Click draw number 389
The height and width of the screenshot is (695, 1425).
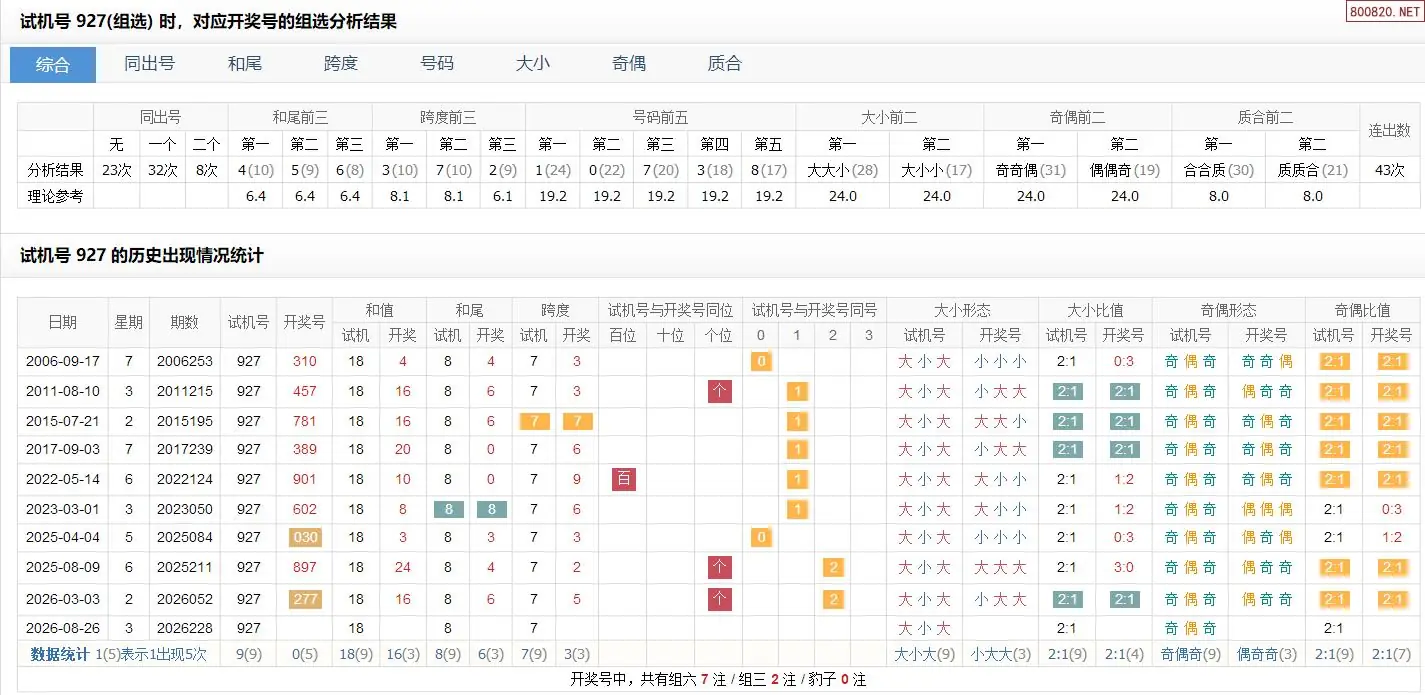pos(305,449)
